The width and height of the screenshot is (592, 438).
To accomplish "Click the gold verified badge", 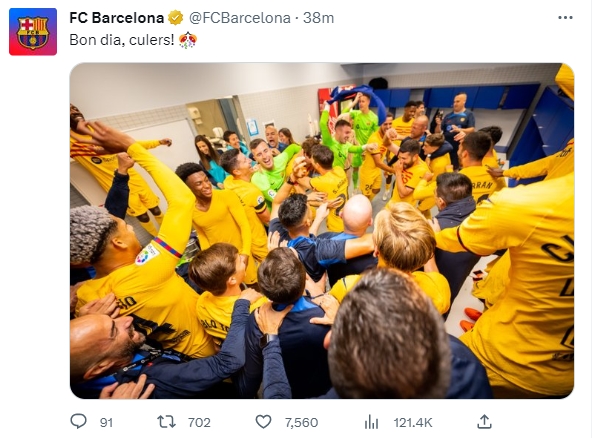I will [175, 18].
